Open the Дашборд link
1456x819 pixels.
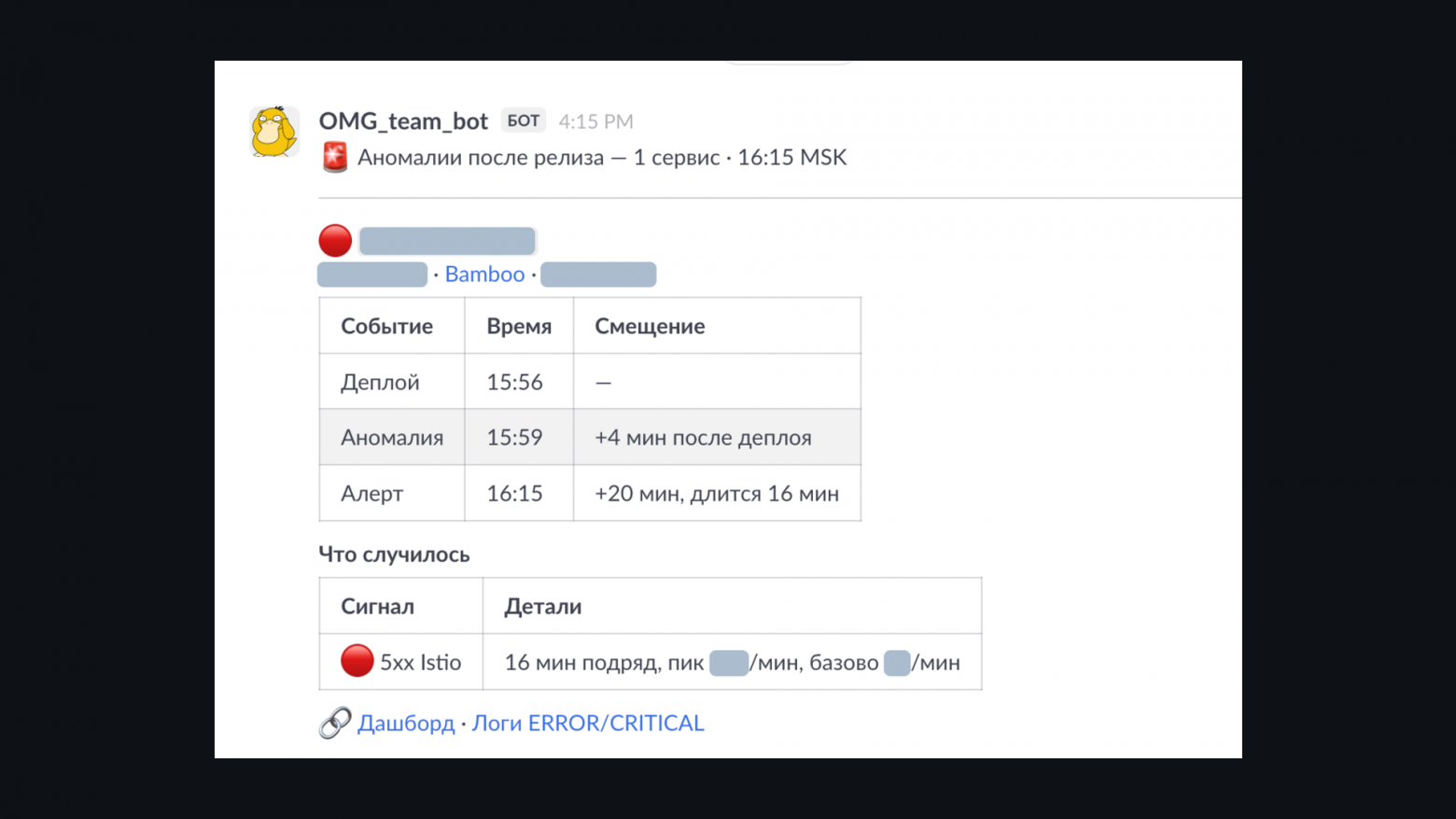pos(406,724)
